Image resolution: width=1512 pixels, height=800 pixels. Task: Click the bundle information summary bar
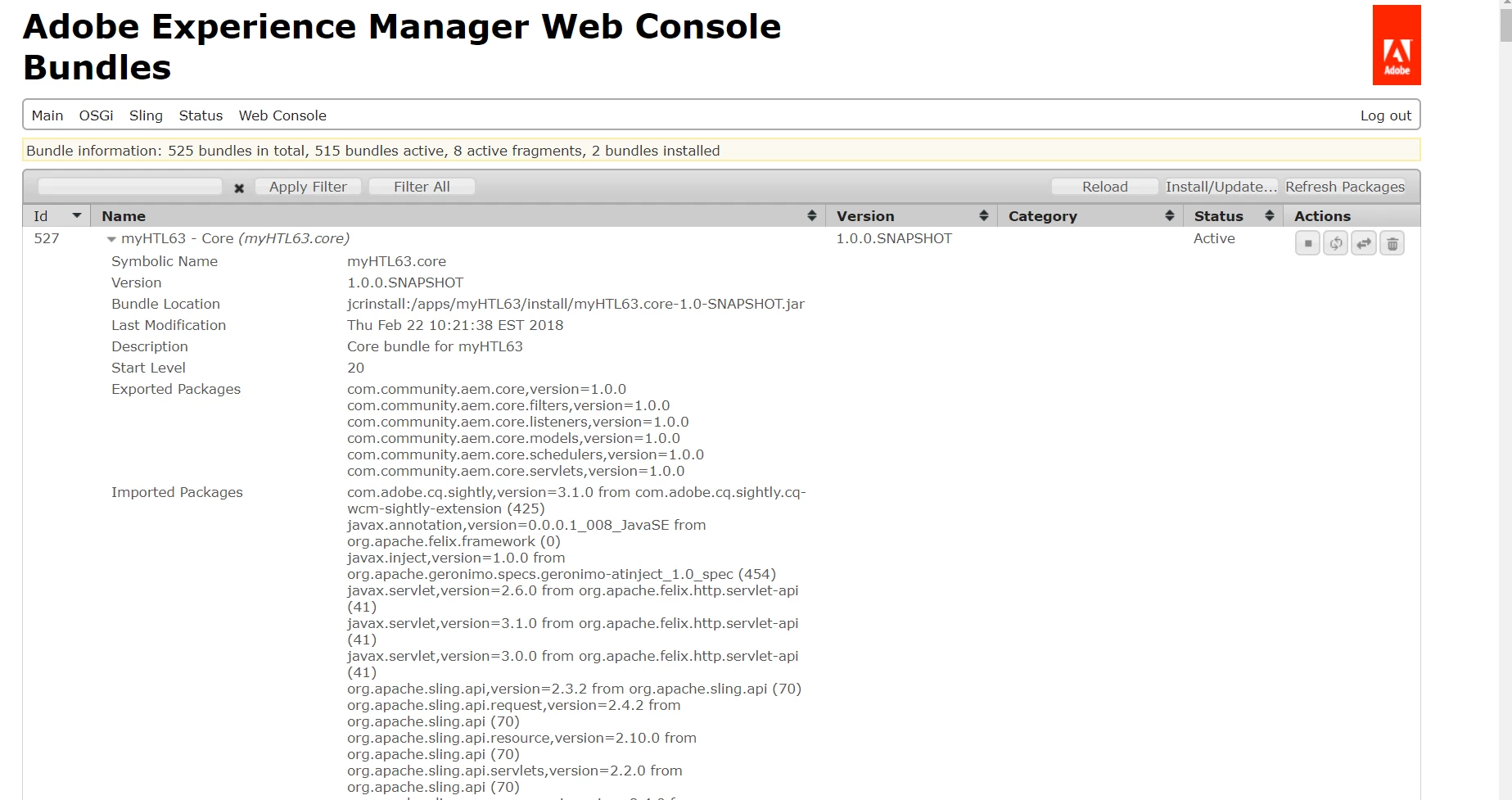click(721, 151)
